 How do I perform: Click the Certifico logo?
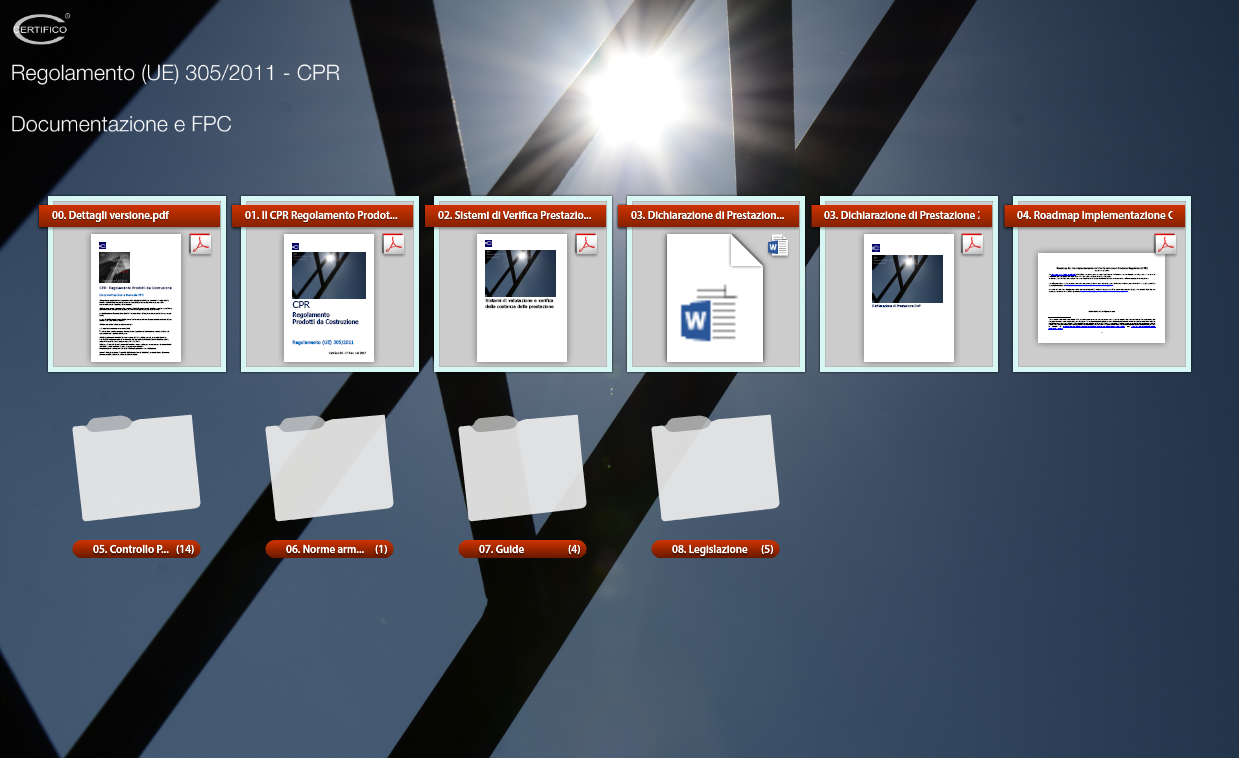coord(41,29)
